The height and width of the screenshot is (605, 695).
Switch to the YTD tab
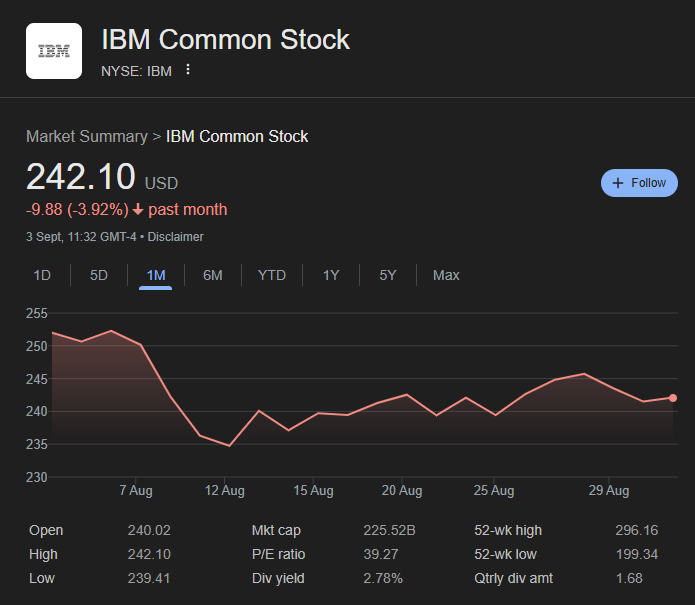tap(272, 275)
